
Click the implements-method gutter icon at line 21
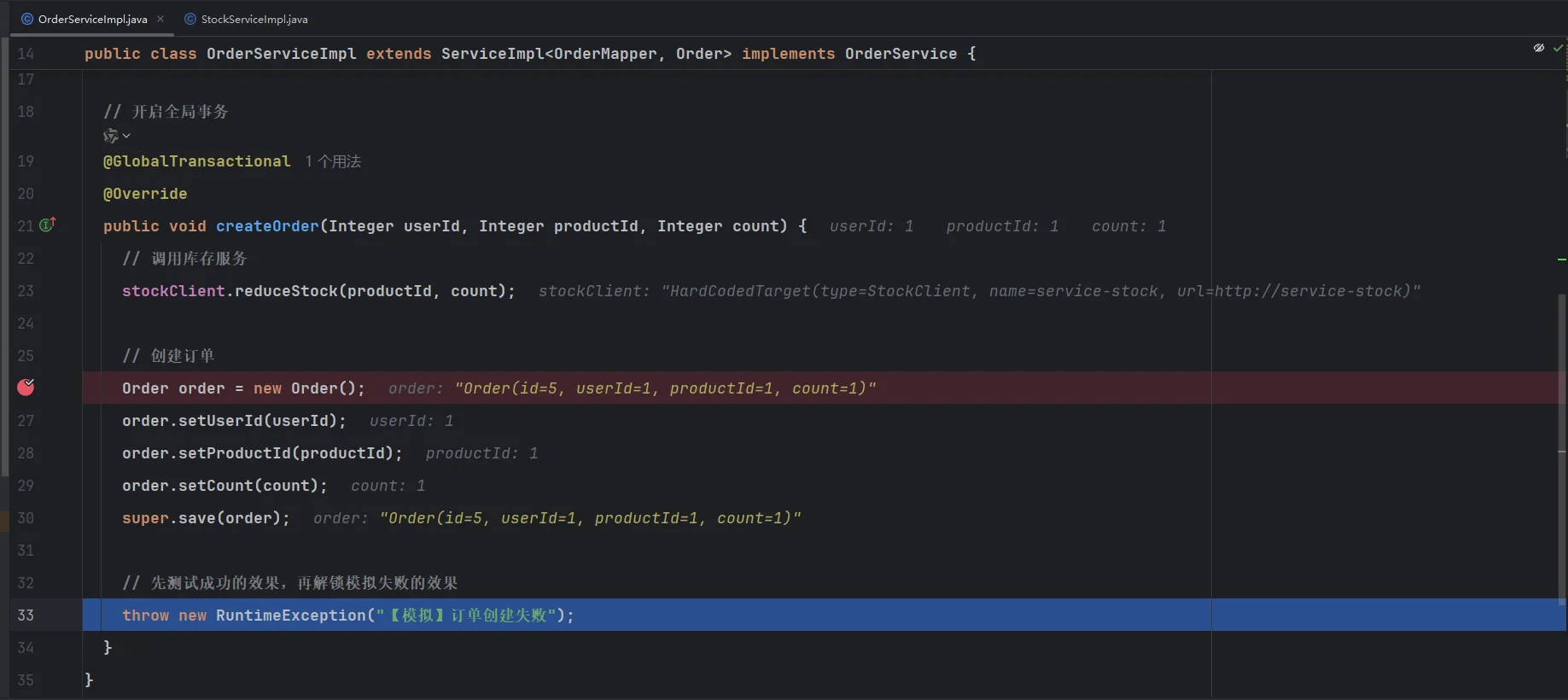click(x=48, y=225)
